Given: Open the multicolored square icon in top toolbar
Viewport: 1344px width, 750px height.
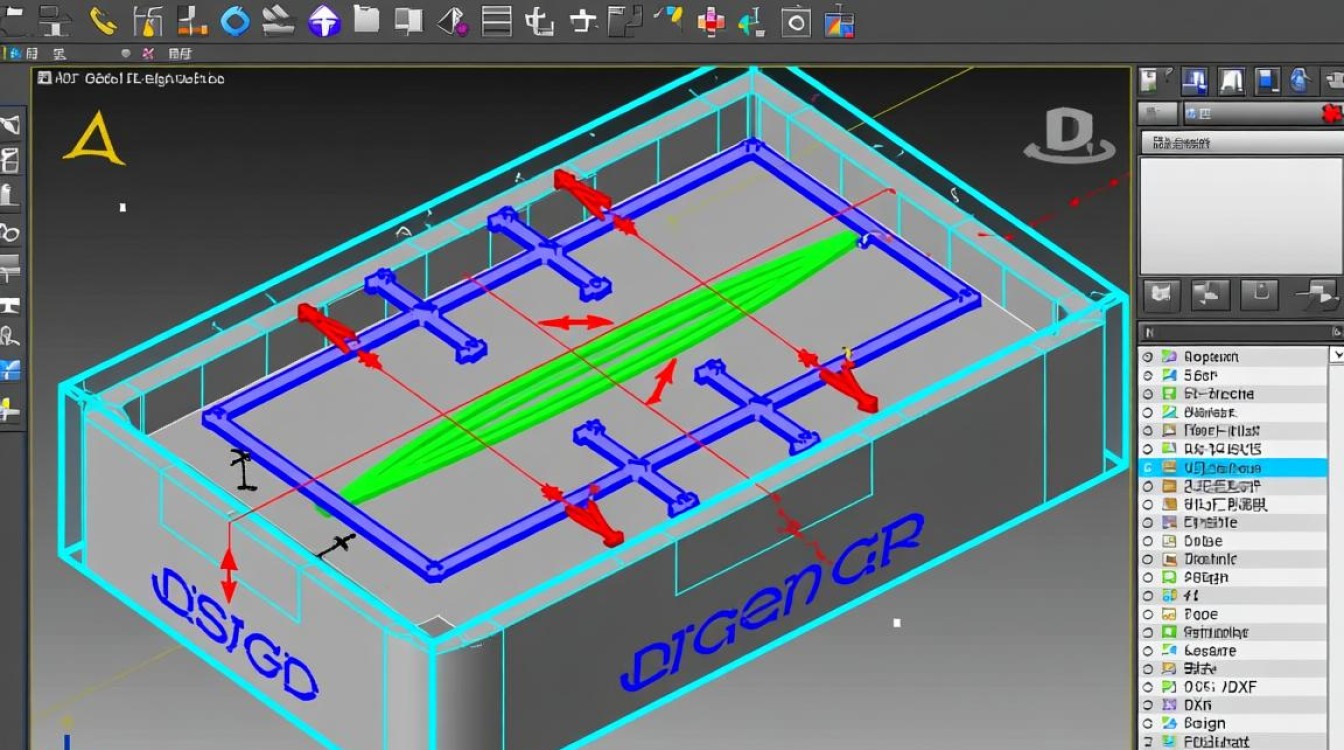Looking at the screenshot, I should pyautogui.click(x=839, y=21).
